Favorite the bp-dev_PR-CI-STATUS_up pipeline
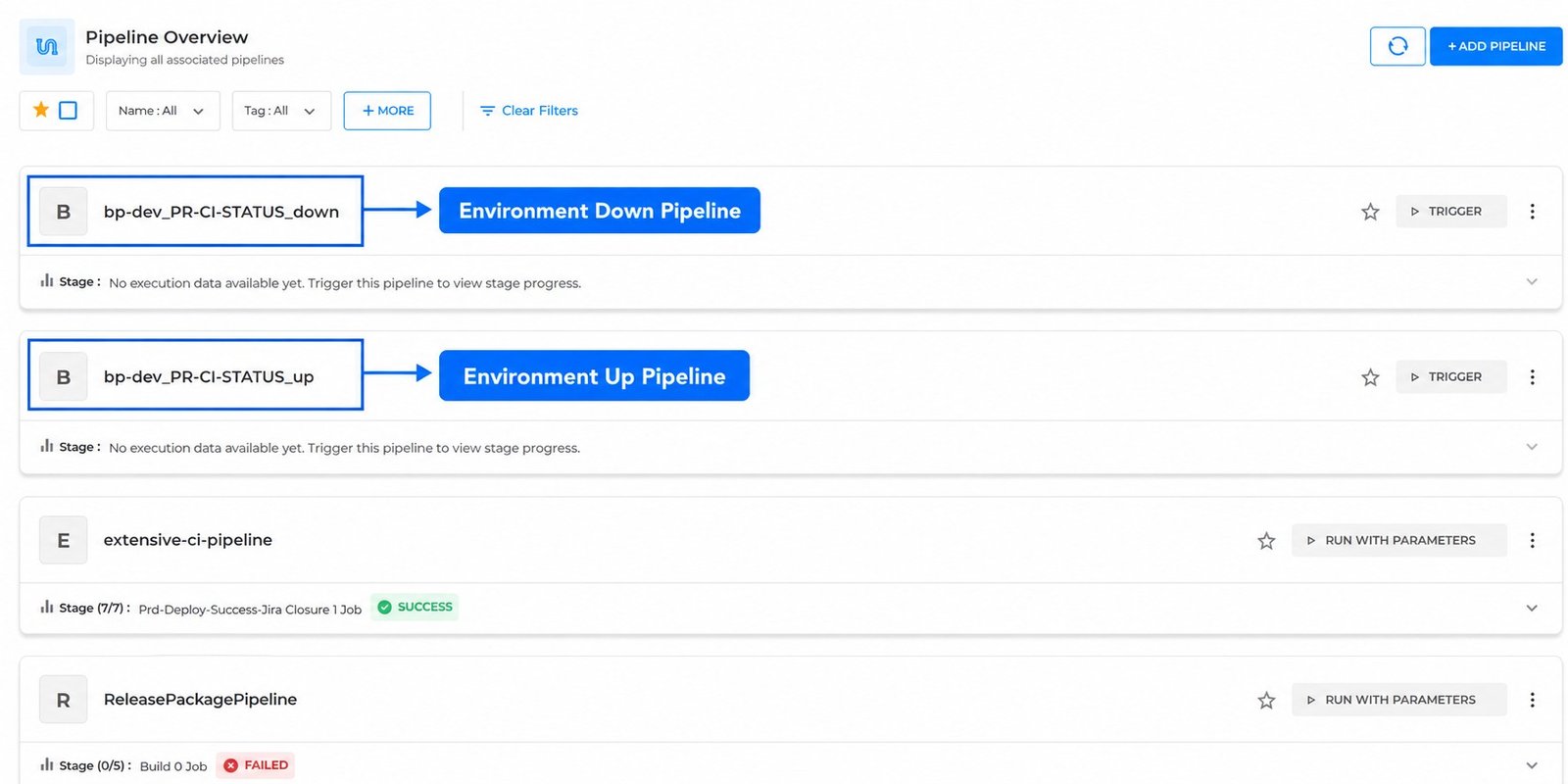The image size is (1568, 784). click(1370, 377)
